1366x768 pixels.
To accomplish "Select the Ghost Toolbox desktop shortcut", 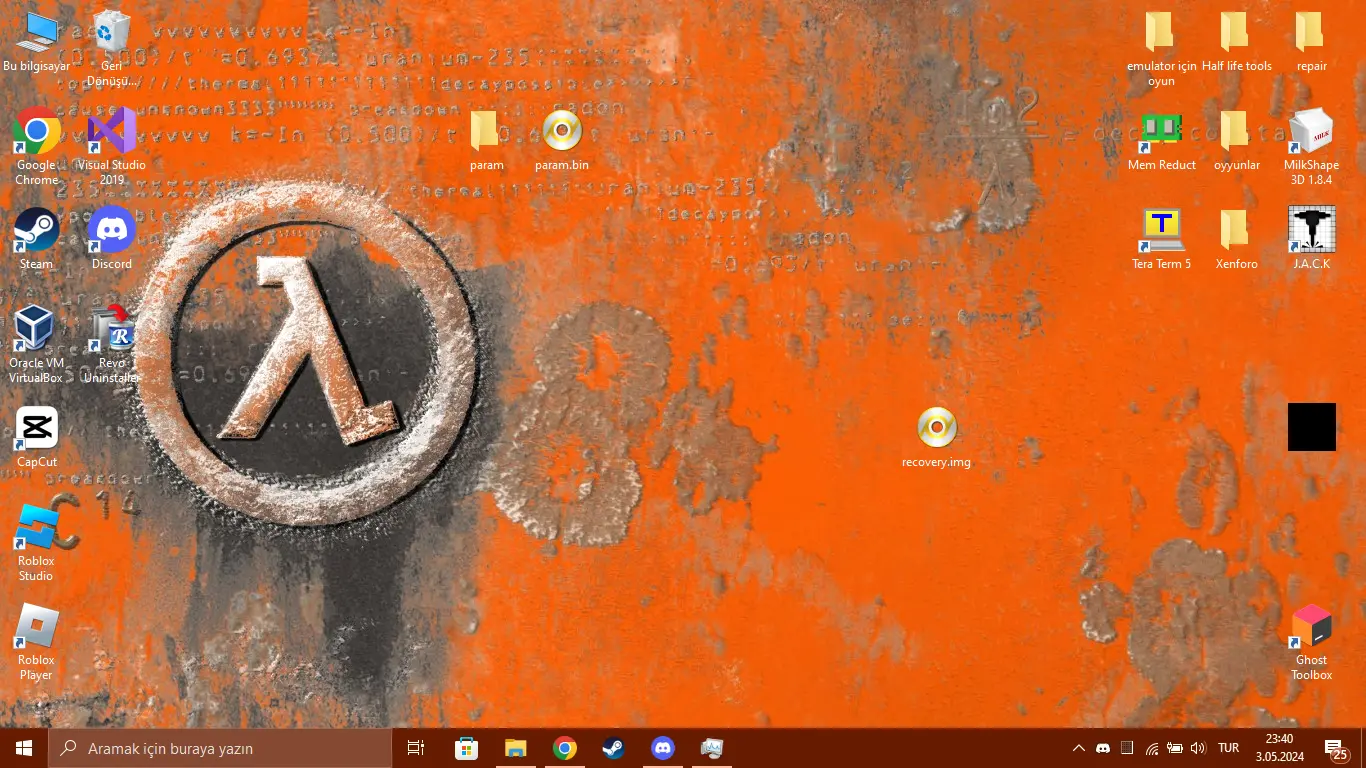I will (x=1311, y=642).
